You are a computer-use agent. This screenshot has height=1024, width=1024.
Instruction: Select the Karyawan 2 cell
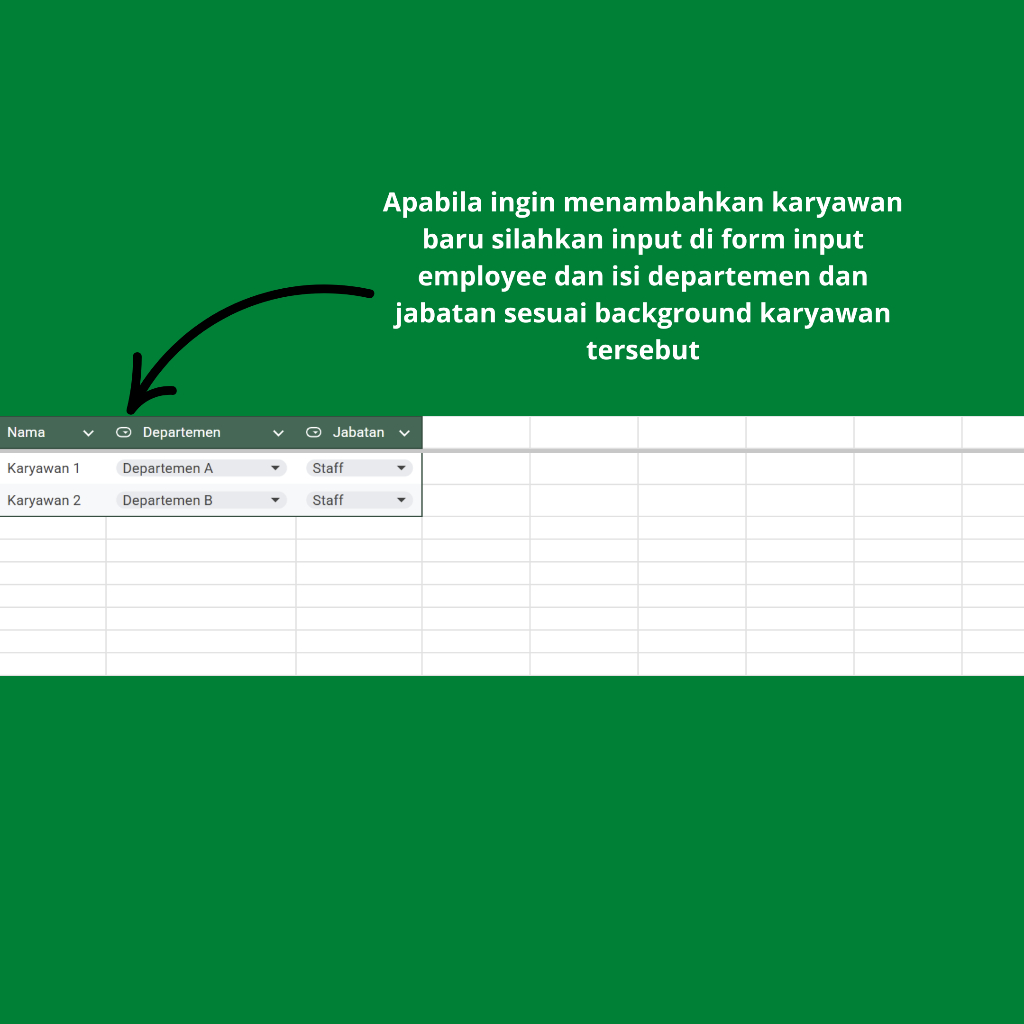53,500
